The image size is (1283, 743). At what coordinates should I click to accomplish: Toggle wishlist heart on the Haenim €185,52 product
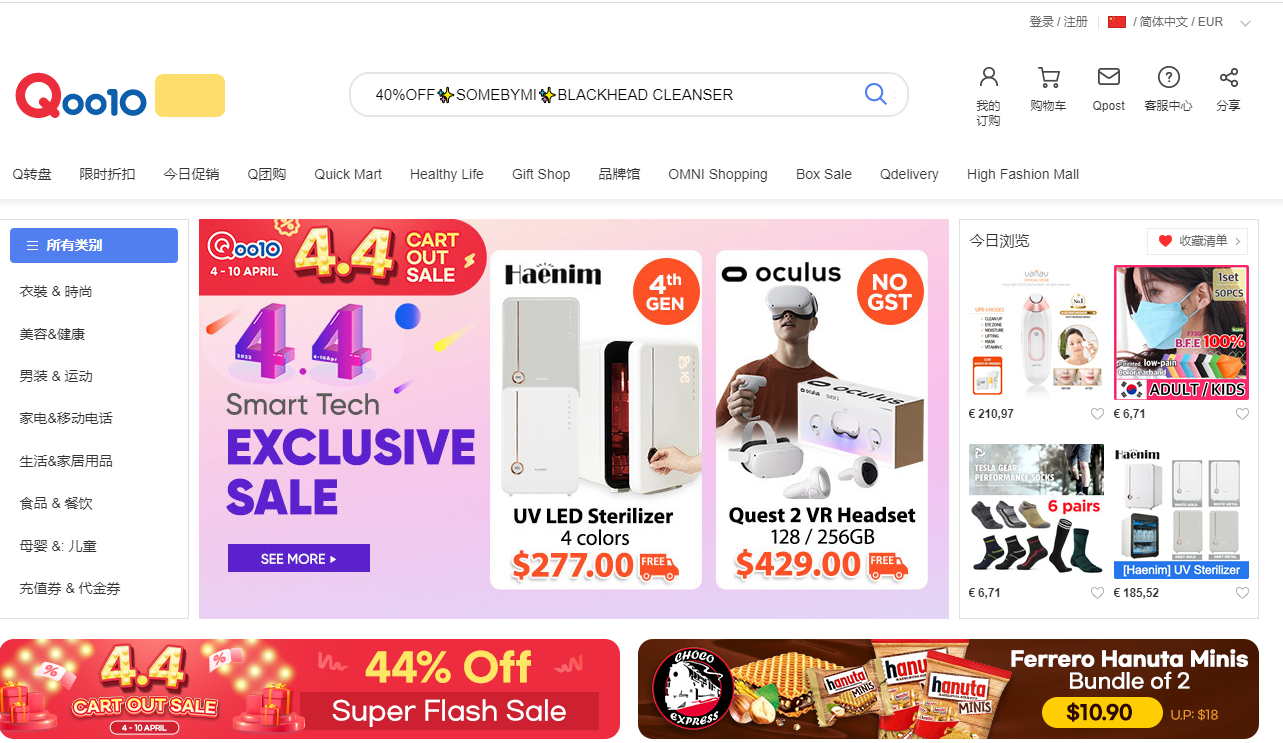pyautogui.click(x=1242, y=593)
